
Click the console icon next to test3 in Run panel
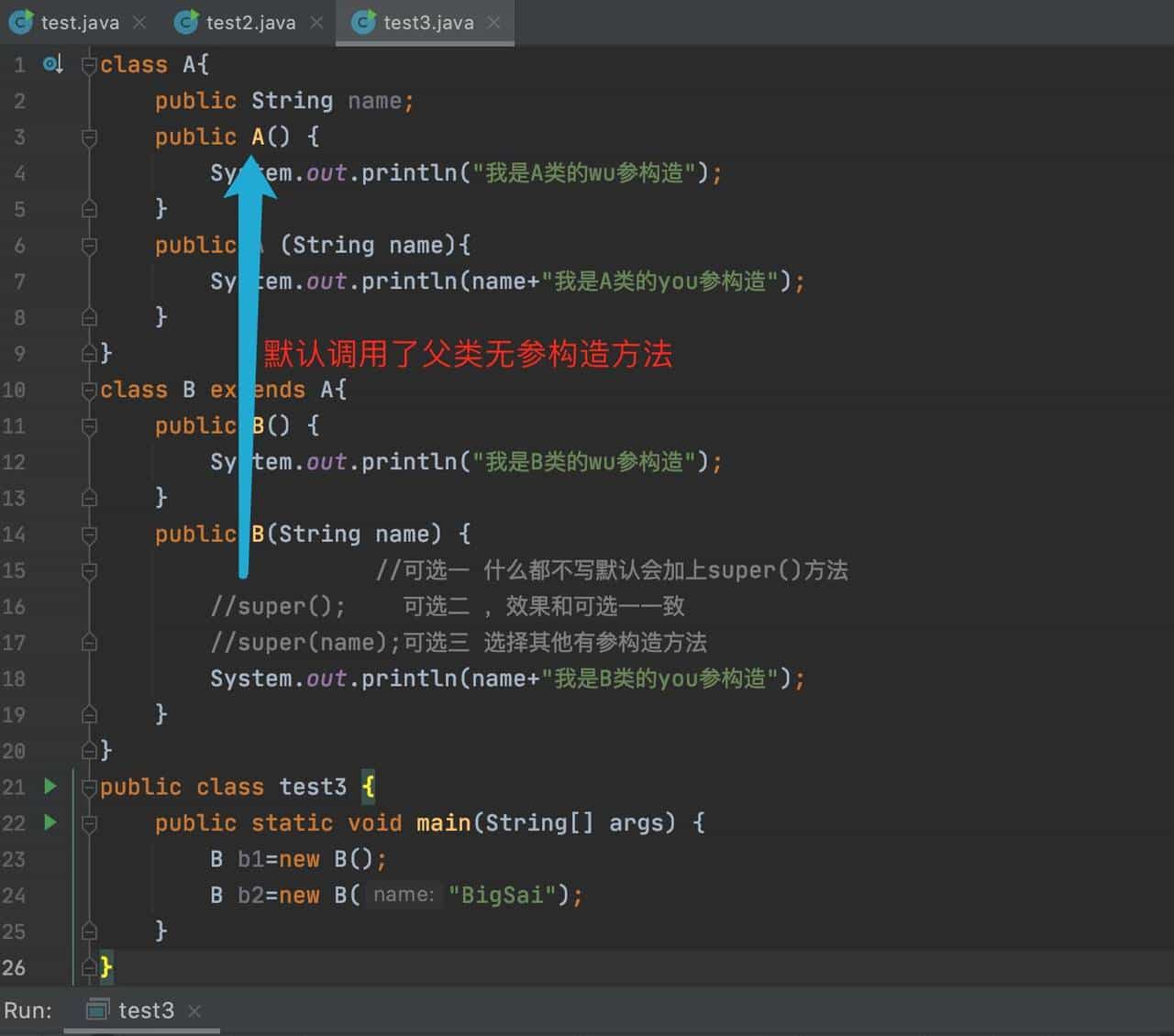click(96, 1009)
